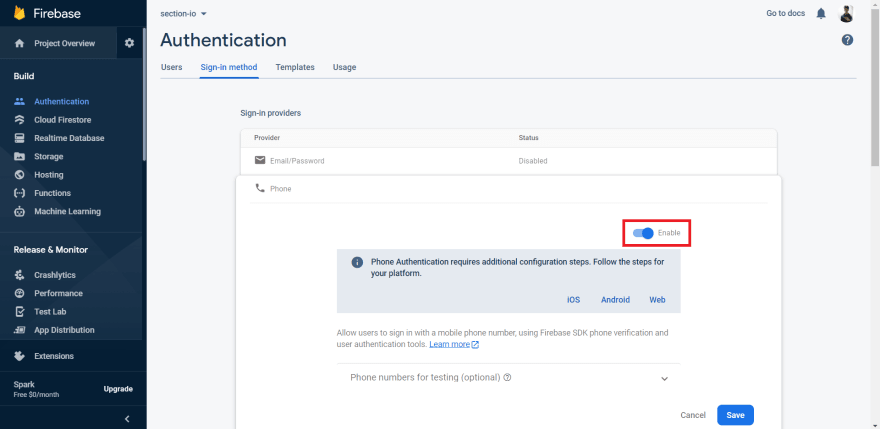
Task: Click the sidebar vertical scrollbar
Action: click(145, 95)
